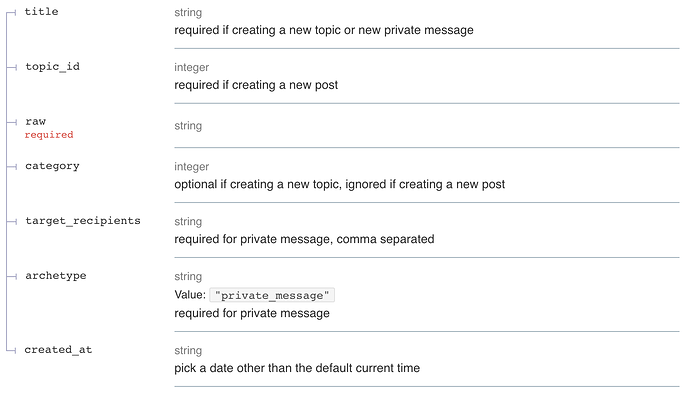
Task: Click the 'comma separated' recipients description
Action: (304, 239)
